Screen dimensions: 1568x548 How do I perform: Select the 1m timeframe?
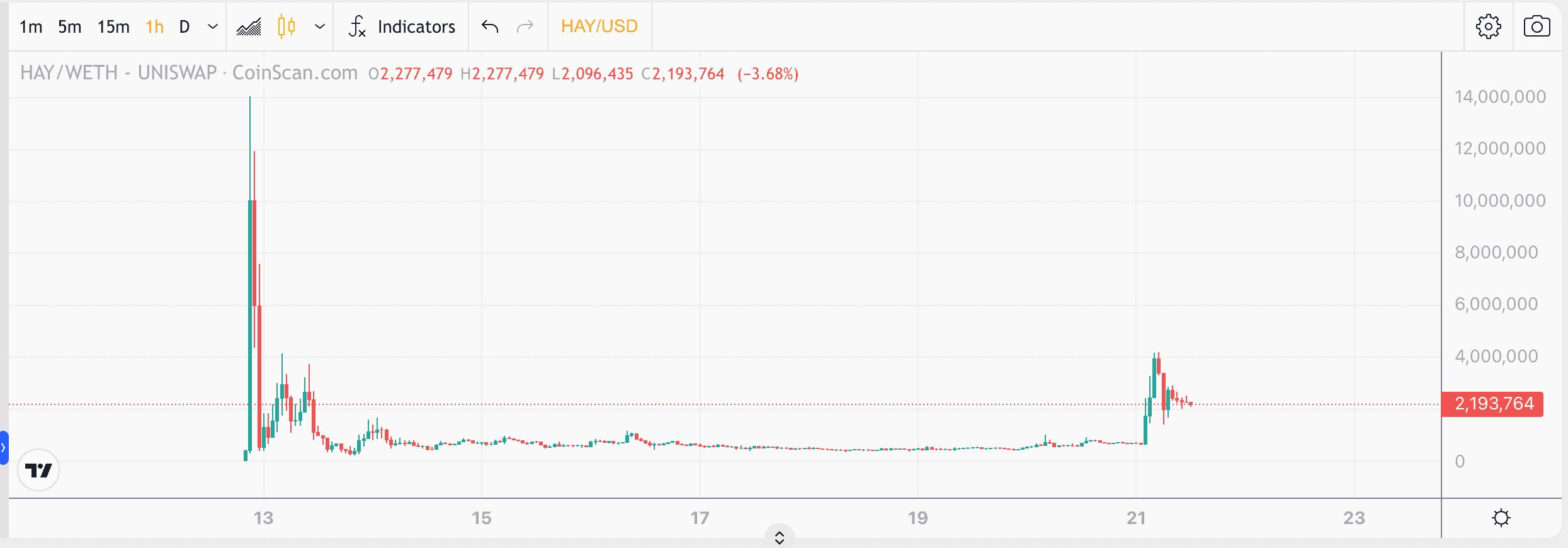[x=31, y=26]
